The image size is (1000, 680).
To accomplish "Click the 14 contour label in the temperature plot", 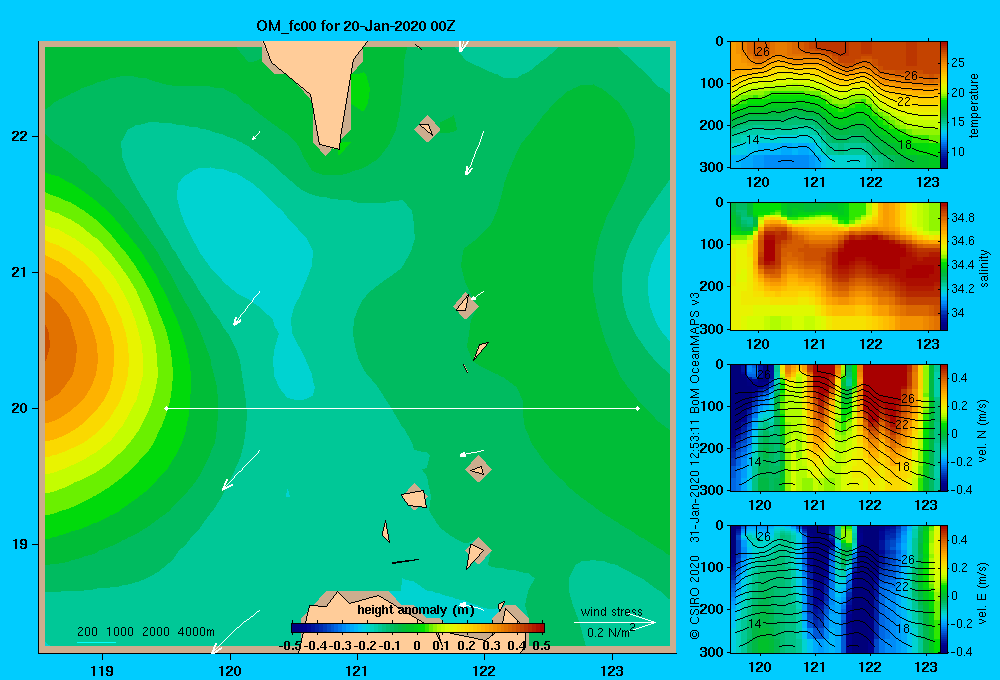I will 753,139.
